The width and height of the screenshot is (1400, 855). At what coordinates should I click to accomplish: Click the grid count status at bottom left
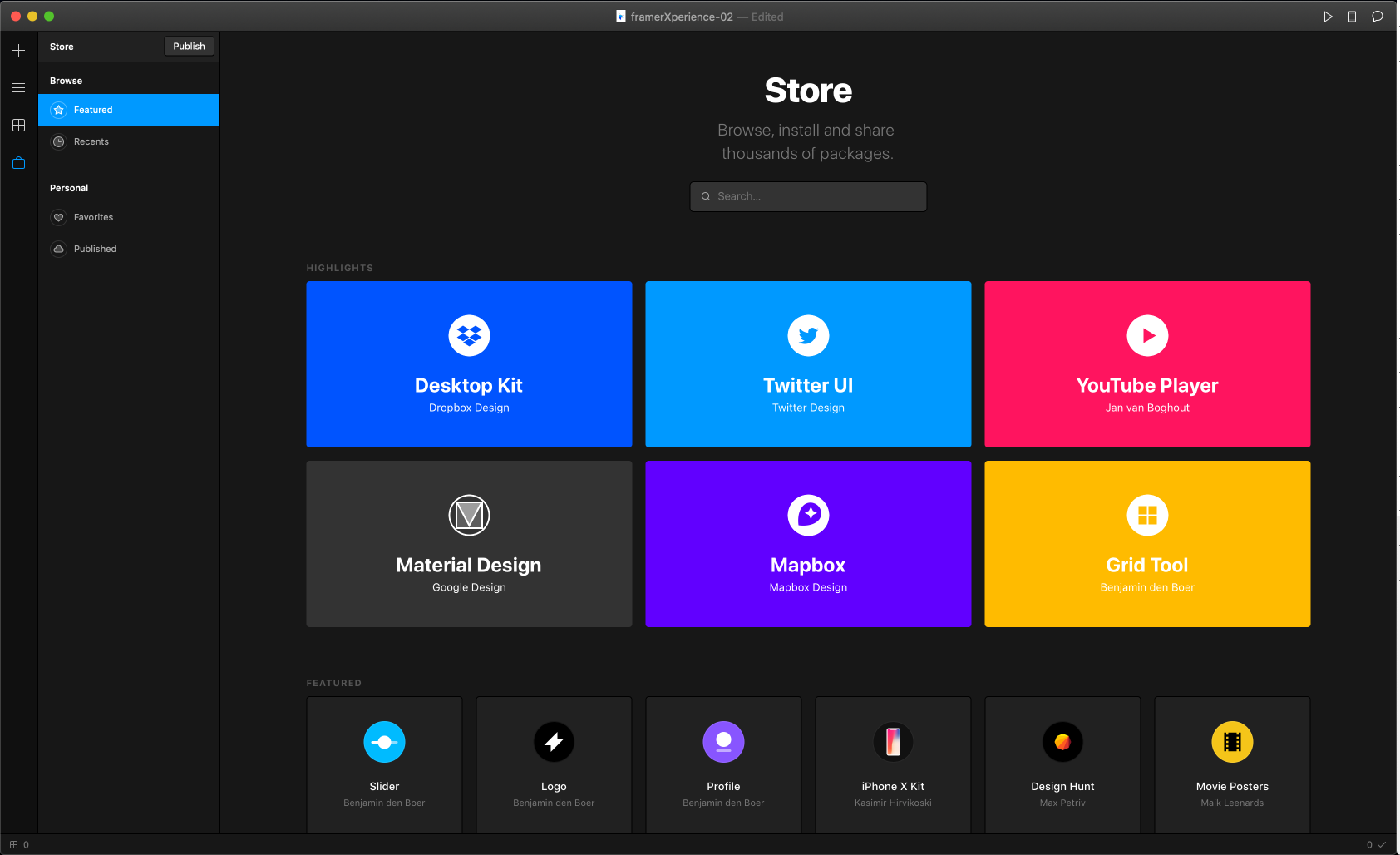coord(19,844)
